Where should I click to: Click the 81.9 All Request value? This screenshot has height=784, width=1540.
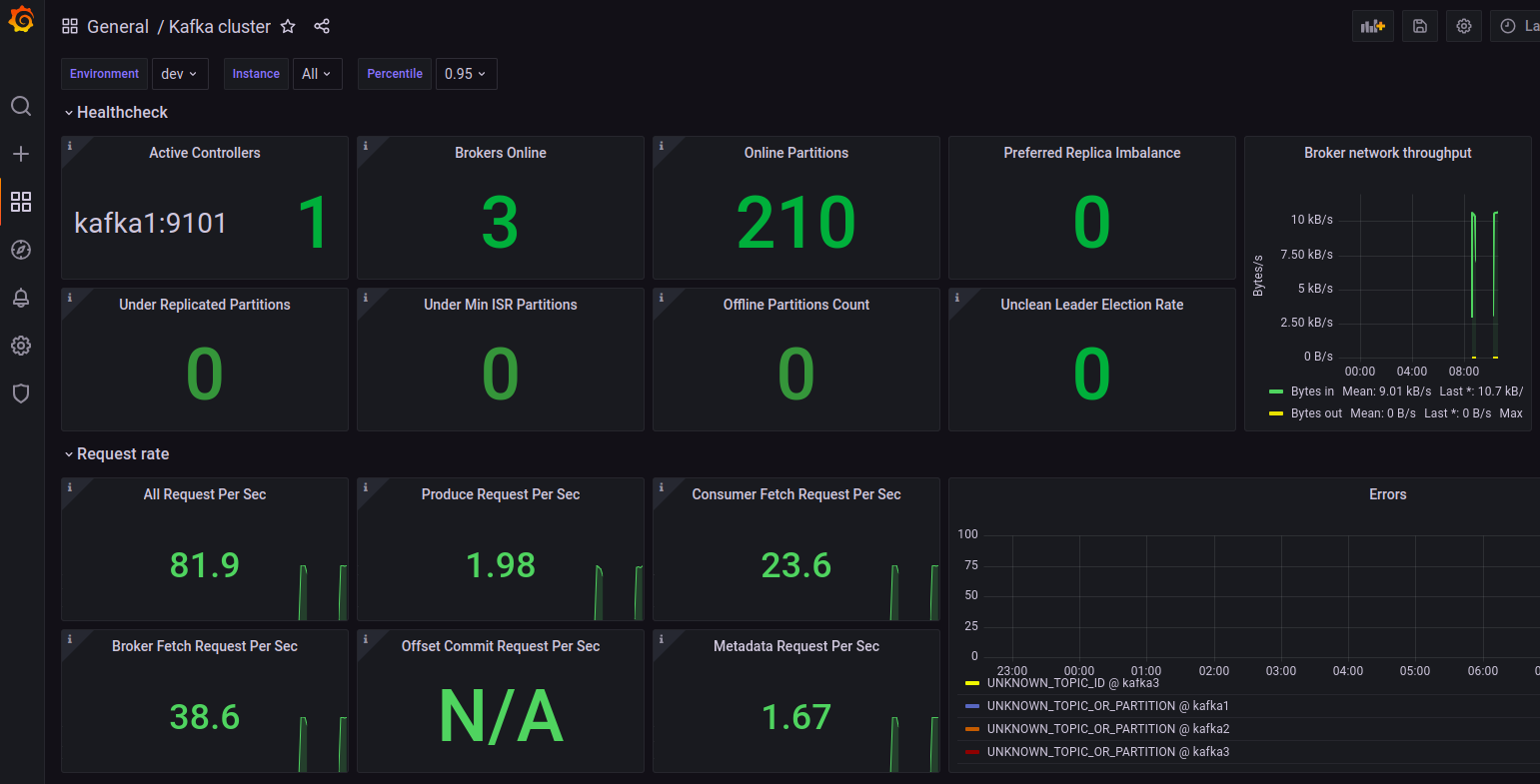(205, 565)
